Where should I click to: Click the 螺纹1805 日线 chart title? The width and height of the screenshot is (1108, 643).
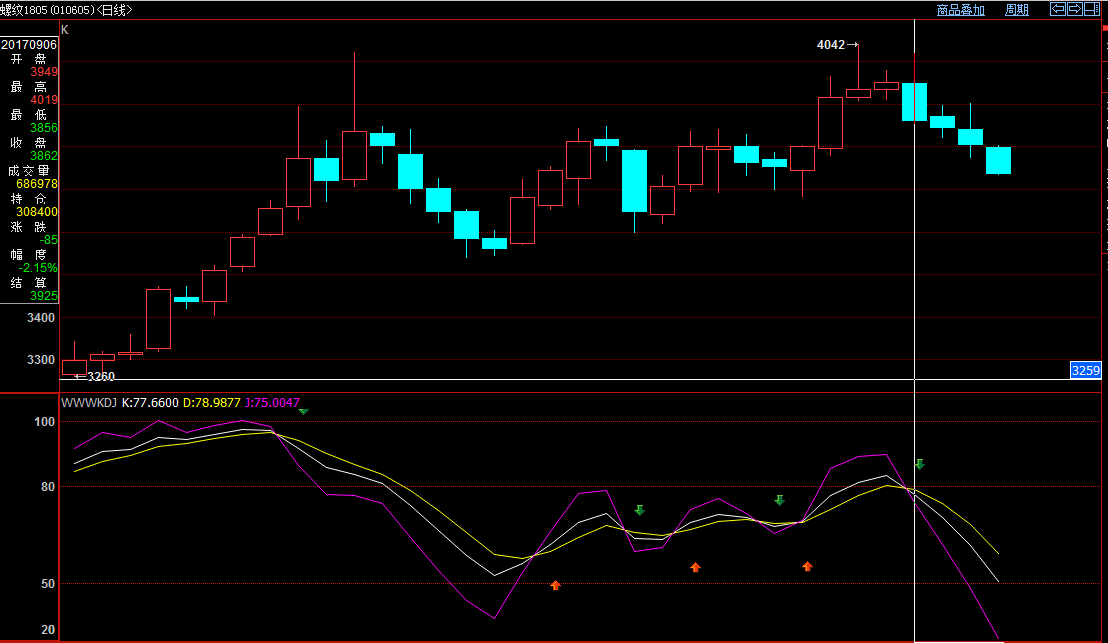click(x=66, y=10)
